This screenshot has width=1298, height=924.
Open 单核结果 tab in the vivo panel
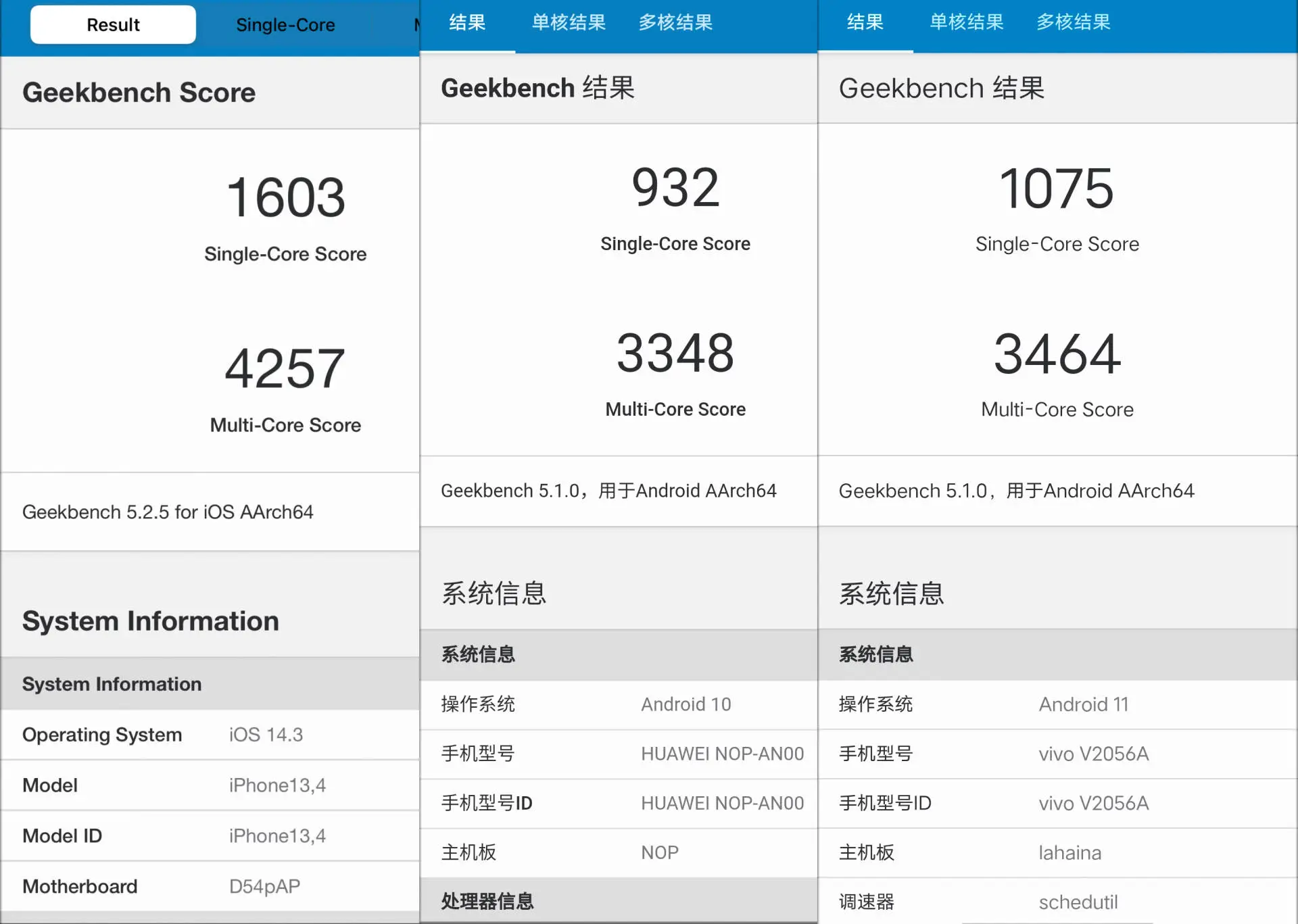pyautogui.click(x=966, y=22)
